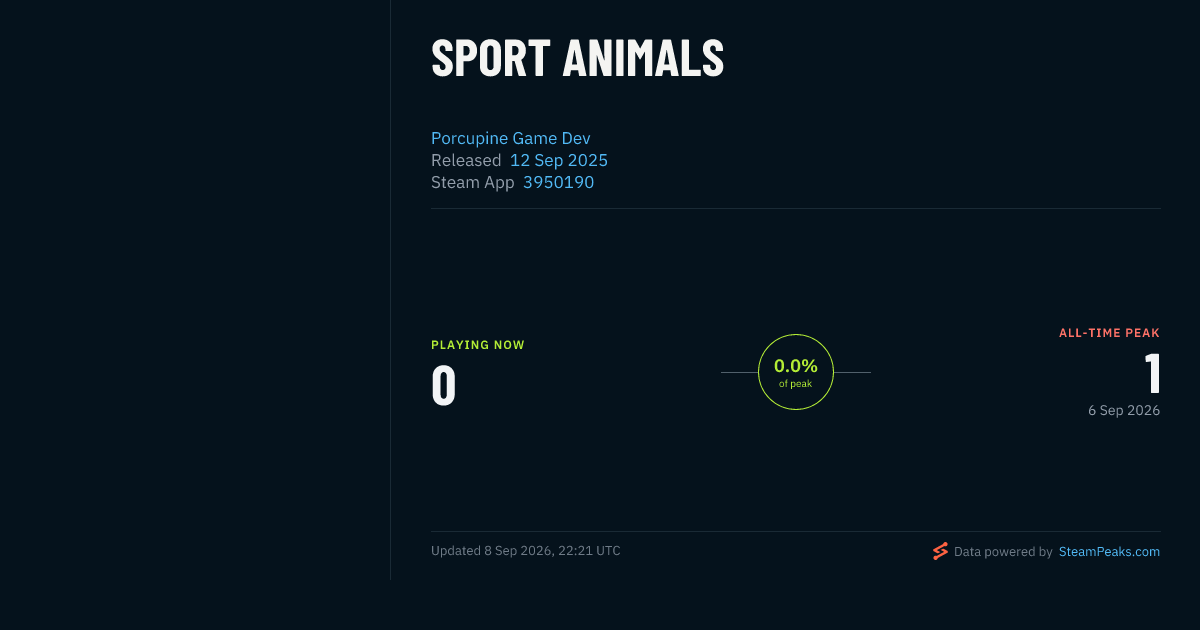This screenshot has width=1200, height=630.
Task: Select the SPORT ANIMALS game title
Action: click(578, 58)
